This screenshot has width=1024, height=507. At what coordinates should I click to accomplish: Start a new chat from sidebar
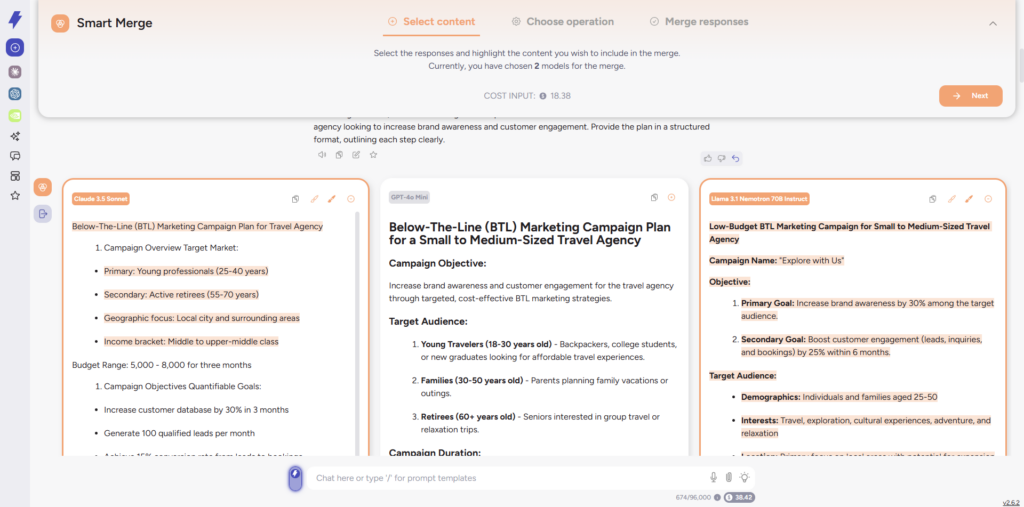[15, 48]
